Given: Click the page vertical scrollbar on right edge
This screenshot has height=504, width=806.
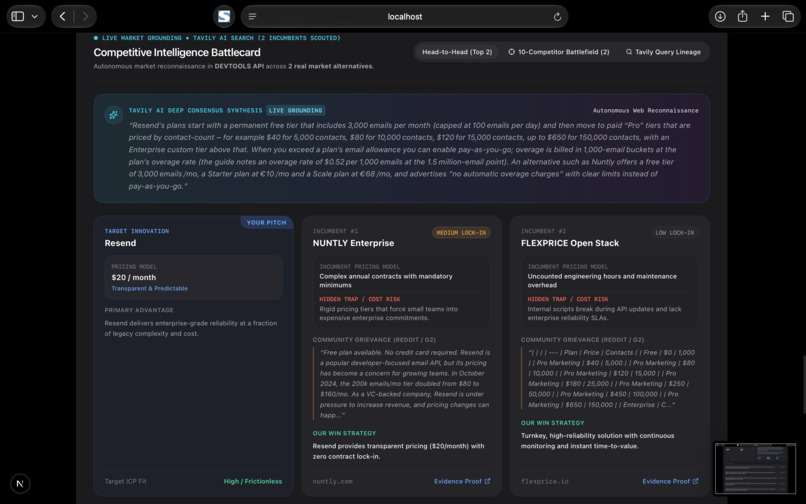Looking at the screenshot, I should (804, 384).
